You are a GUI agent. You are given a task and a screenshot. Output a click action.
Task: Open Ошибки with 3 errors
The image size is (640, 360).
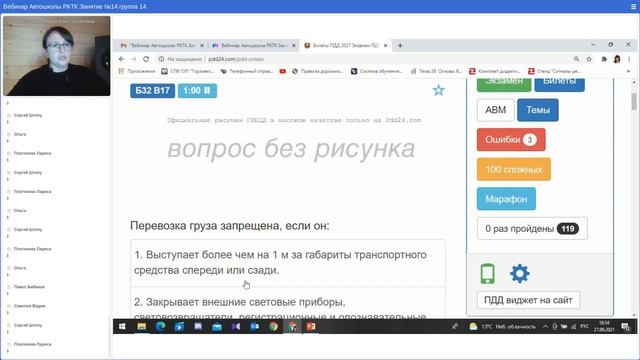pos(511,140)
